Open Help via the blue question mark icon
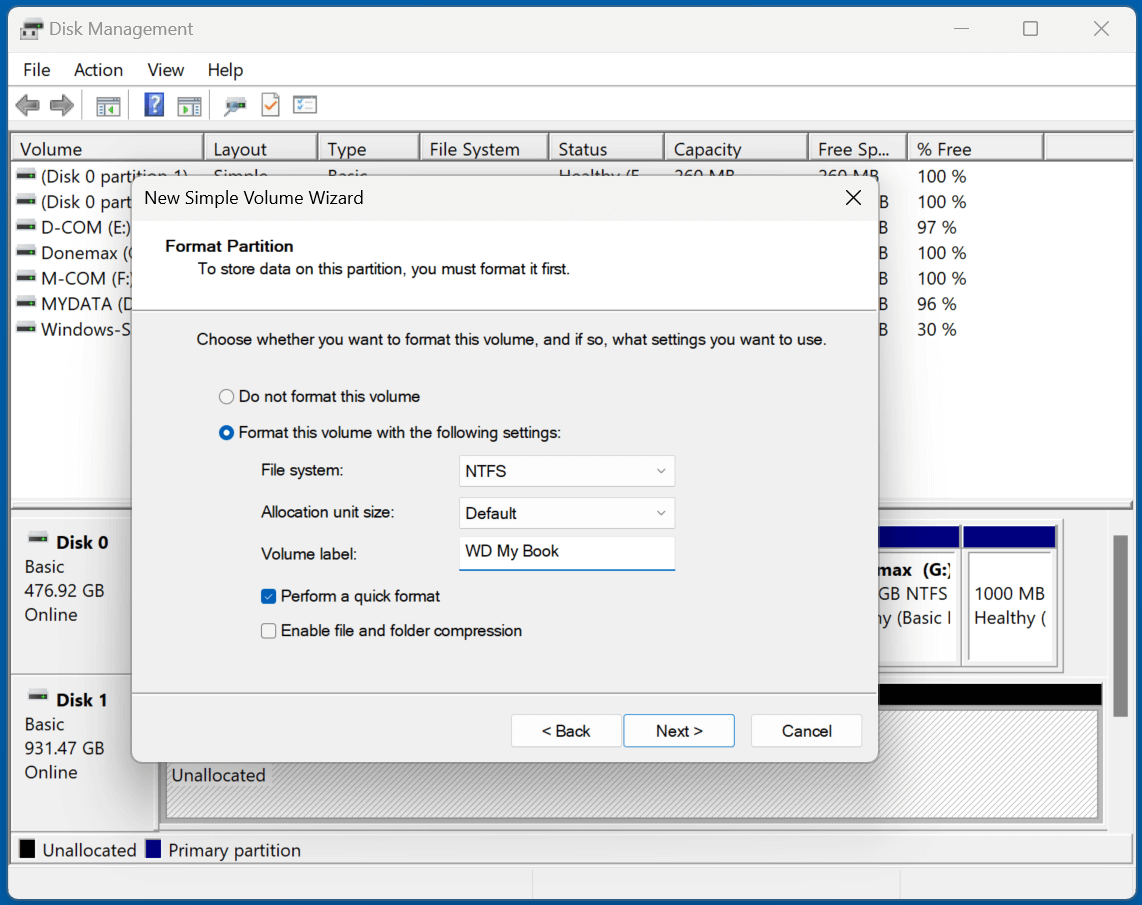The width and height of the screenshot is (1142, 905). point(153,104)
